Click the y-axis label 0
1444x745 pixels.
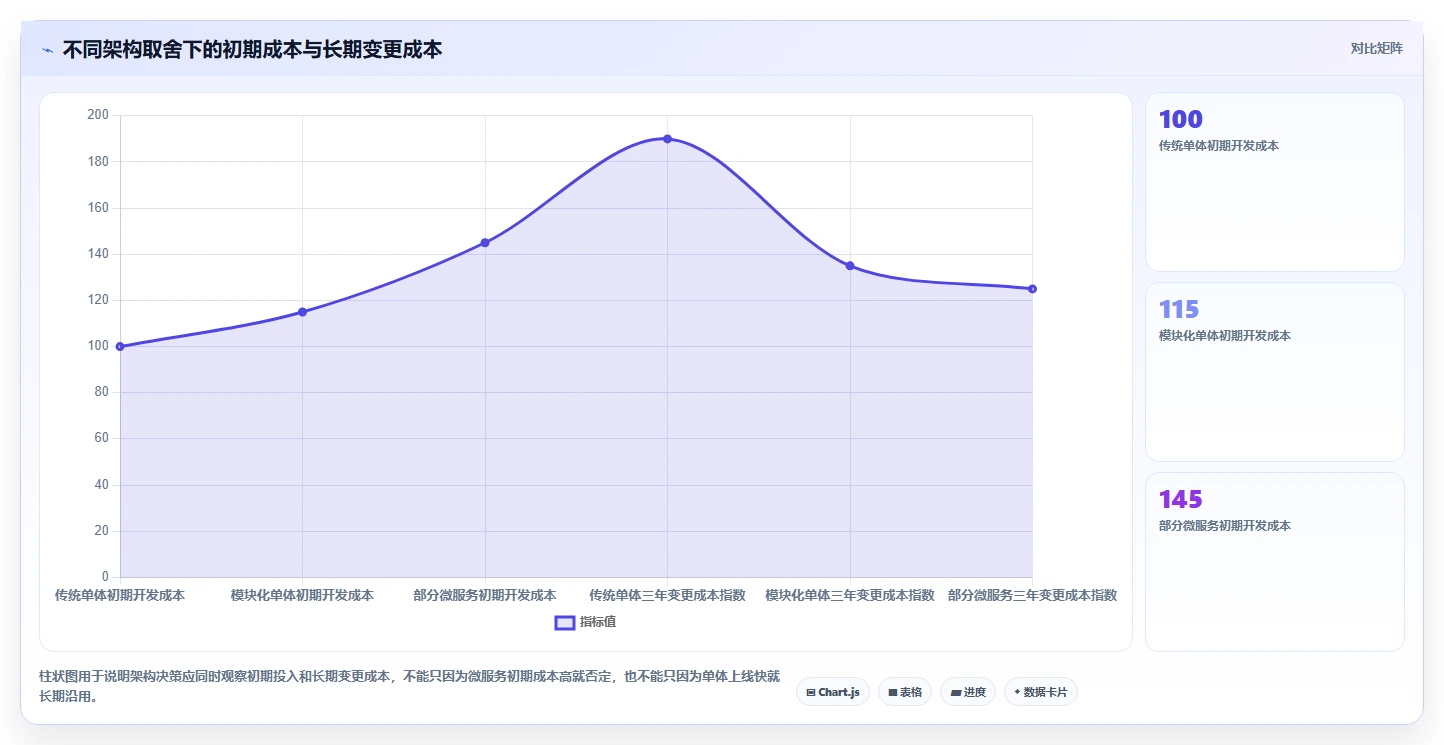[x=105, y=577]
